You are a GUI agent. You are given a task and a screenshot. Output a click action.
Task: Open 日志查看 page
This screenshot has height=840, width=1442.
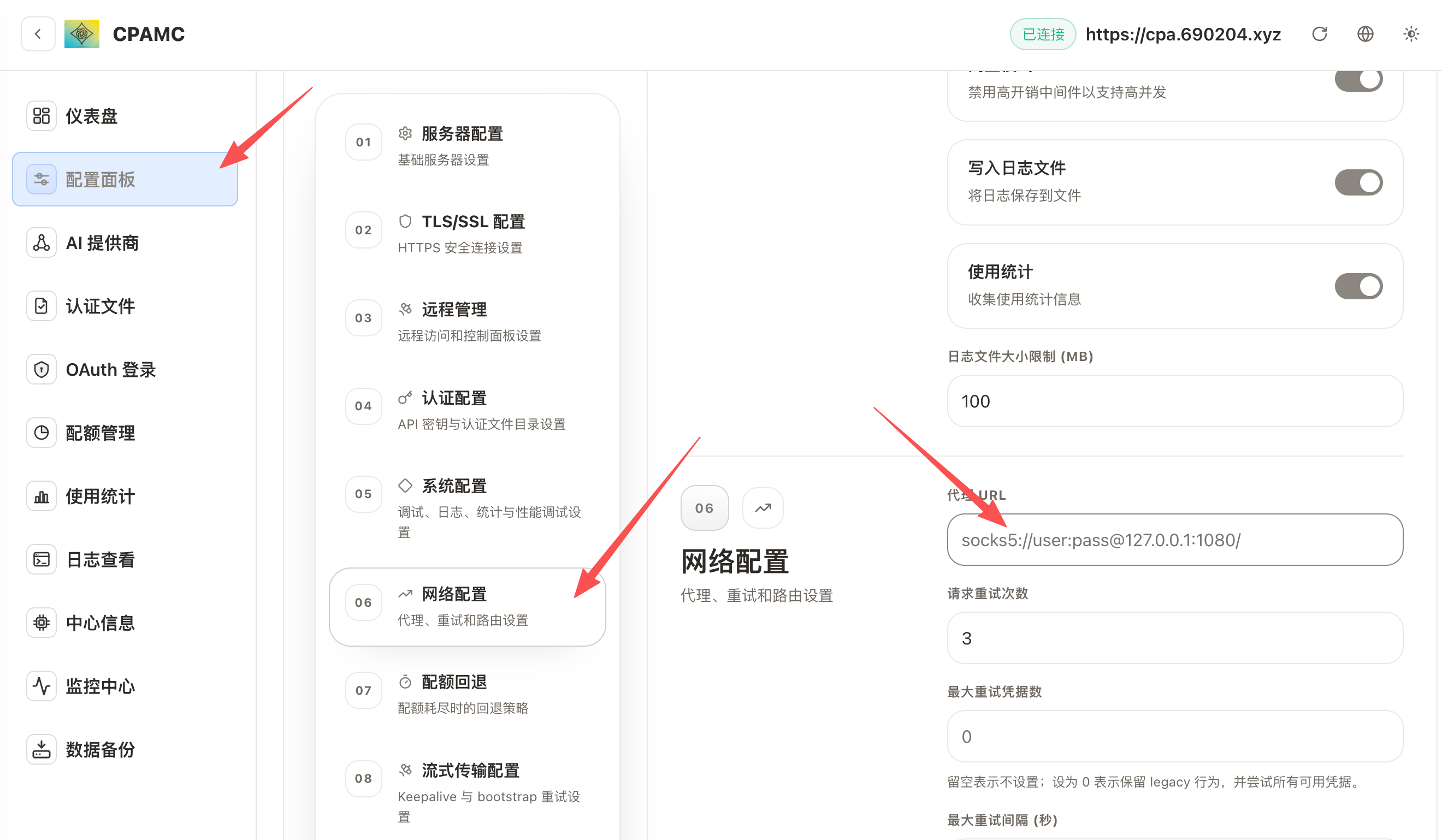(x=125, y=560)
